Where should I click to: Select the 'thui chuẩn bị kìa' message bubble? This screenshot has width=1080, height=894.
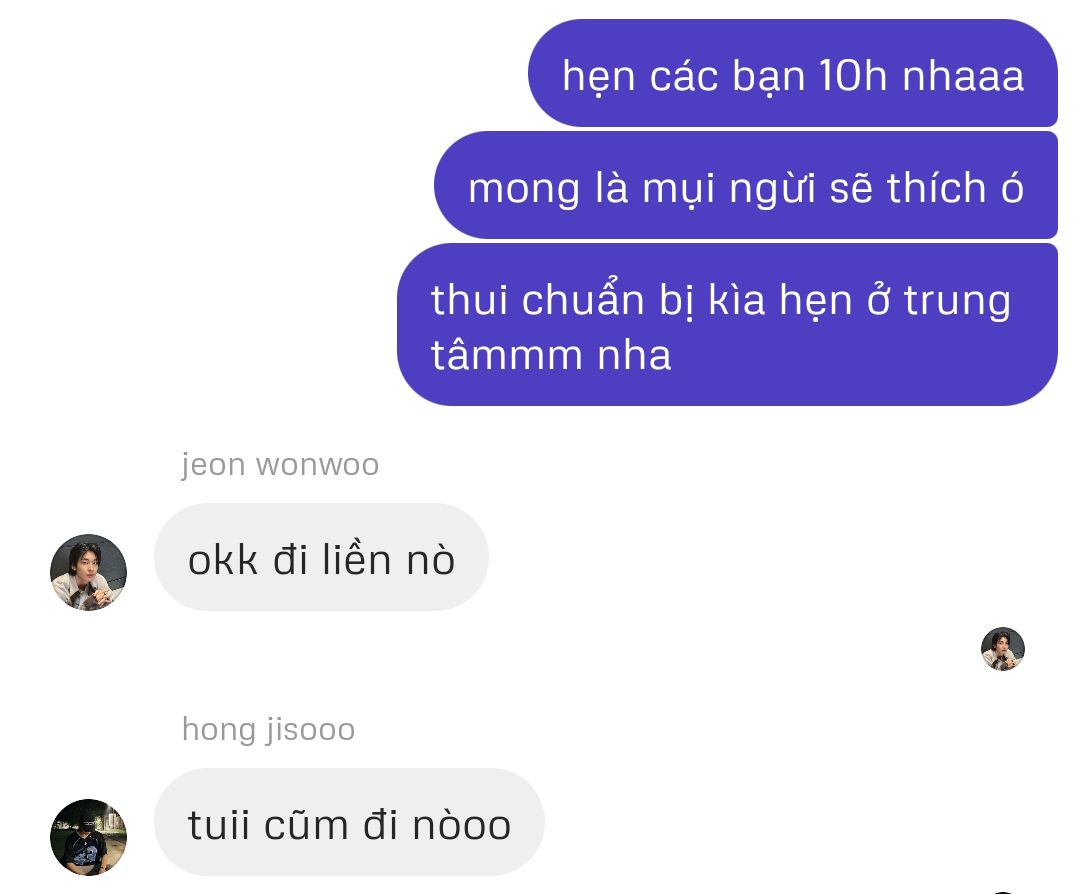[727, 324]
